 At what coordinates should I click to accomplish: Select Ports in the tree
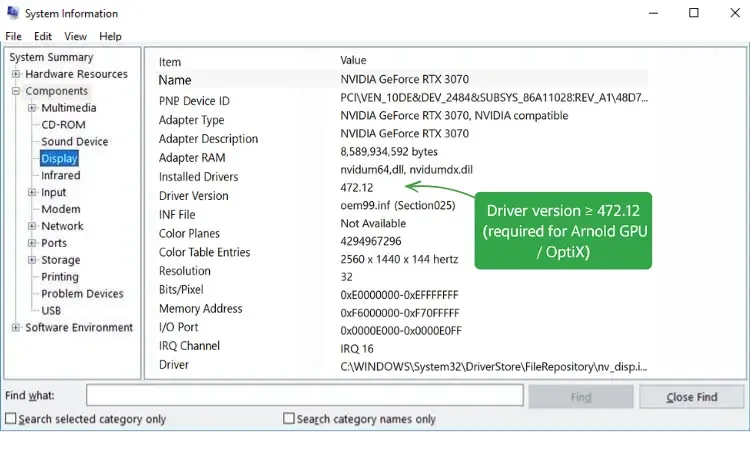coord(54,243)
